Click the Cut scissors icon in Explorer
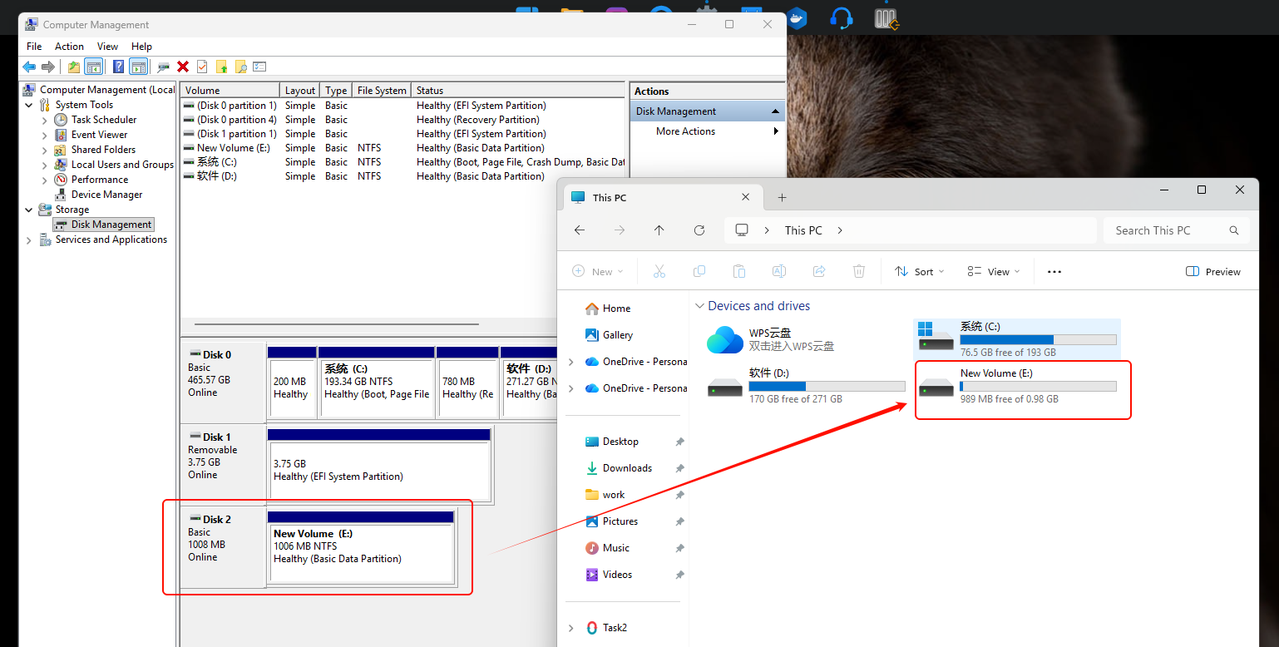 [x=659, y=271]
